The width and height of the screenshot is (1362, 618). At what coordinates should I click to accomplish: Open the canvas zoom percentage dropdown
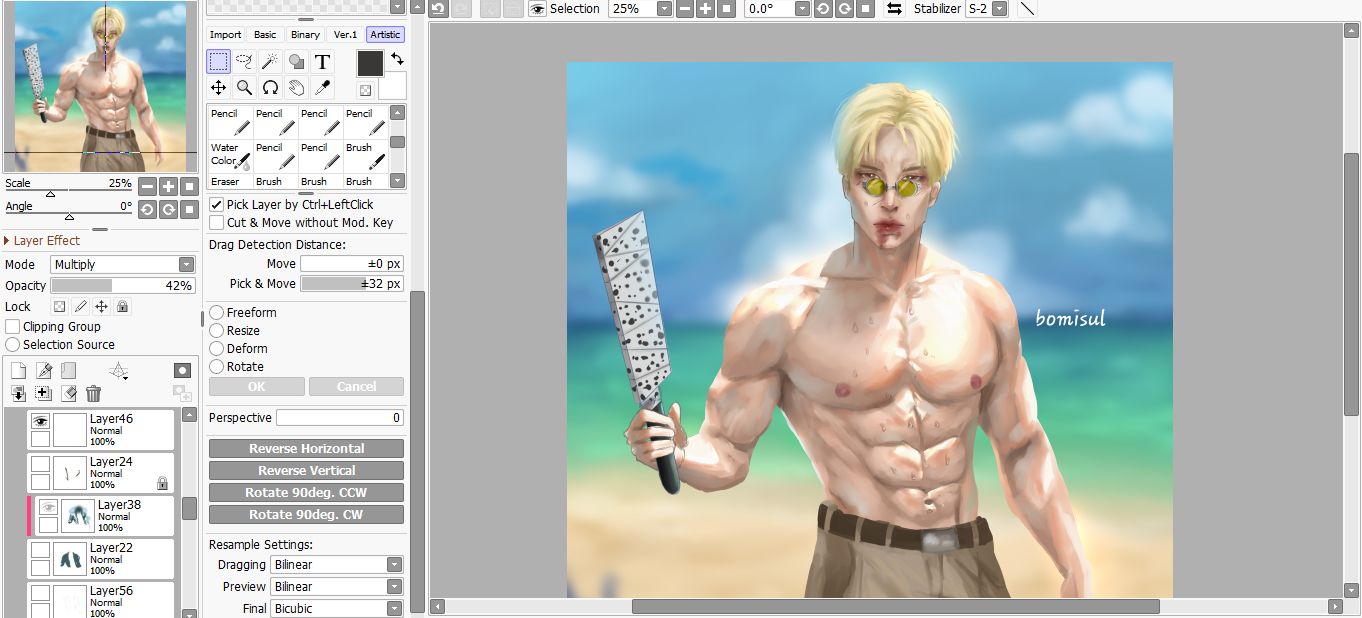pyautogui.click(x=665, y=9)
